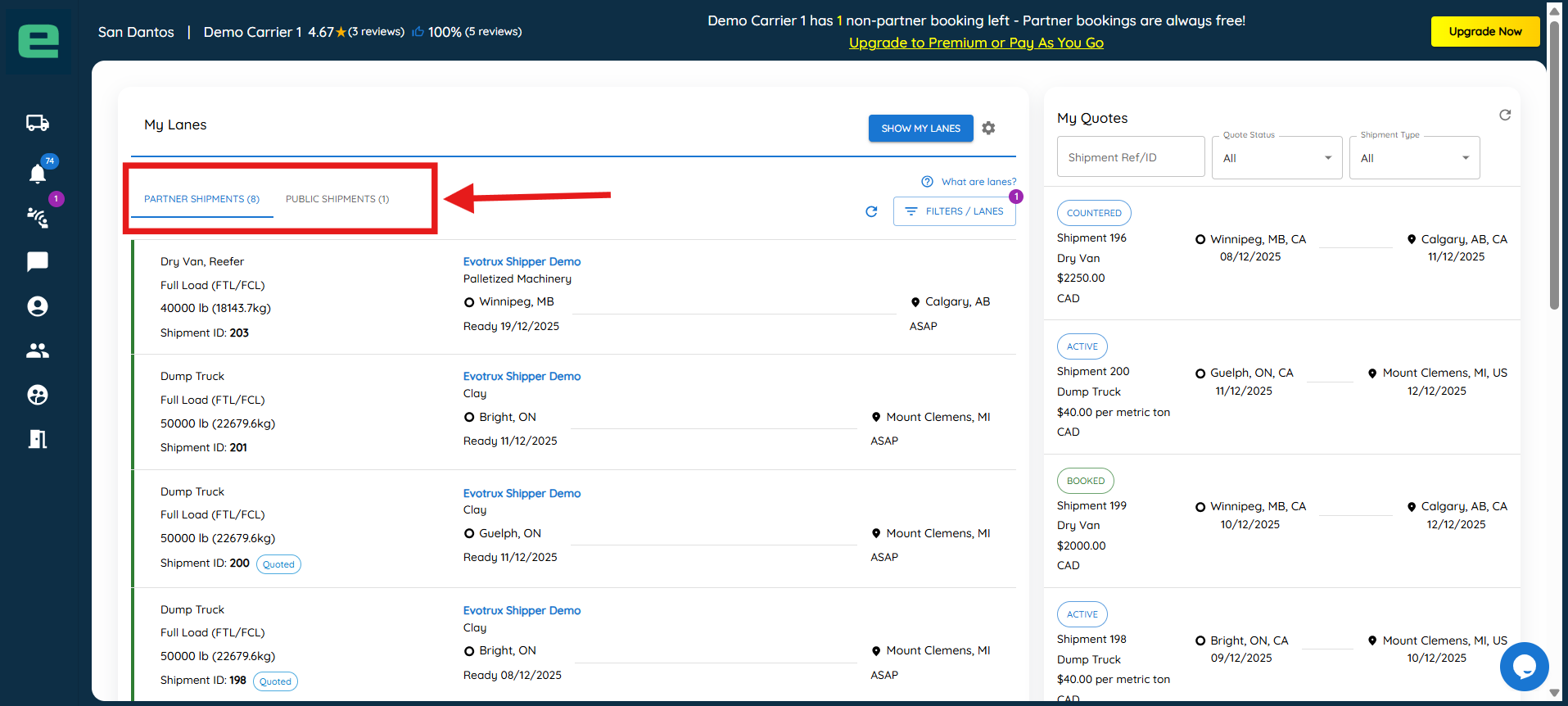Click the Booked badge on Shipment 199
Image resolution: width=1568 pixels, height=706 pixels.
1086,481
